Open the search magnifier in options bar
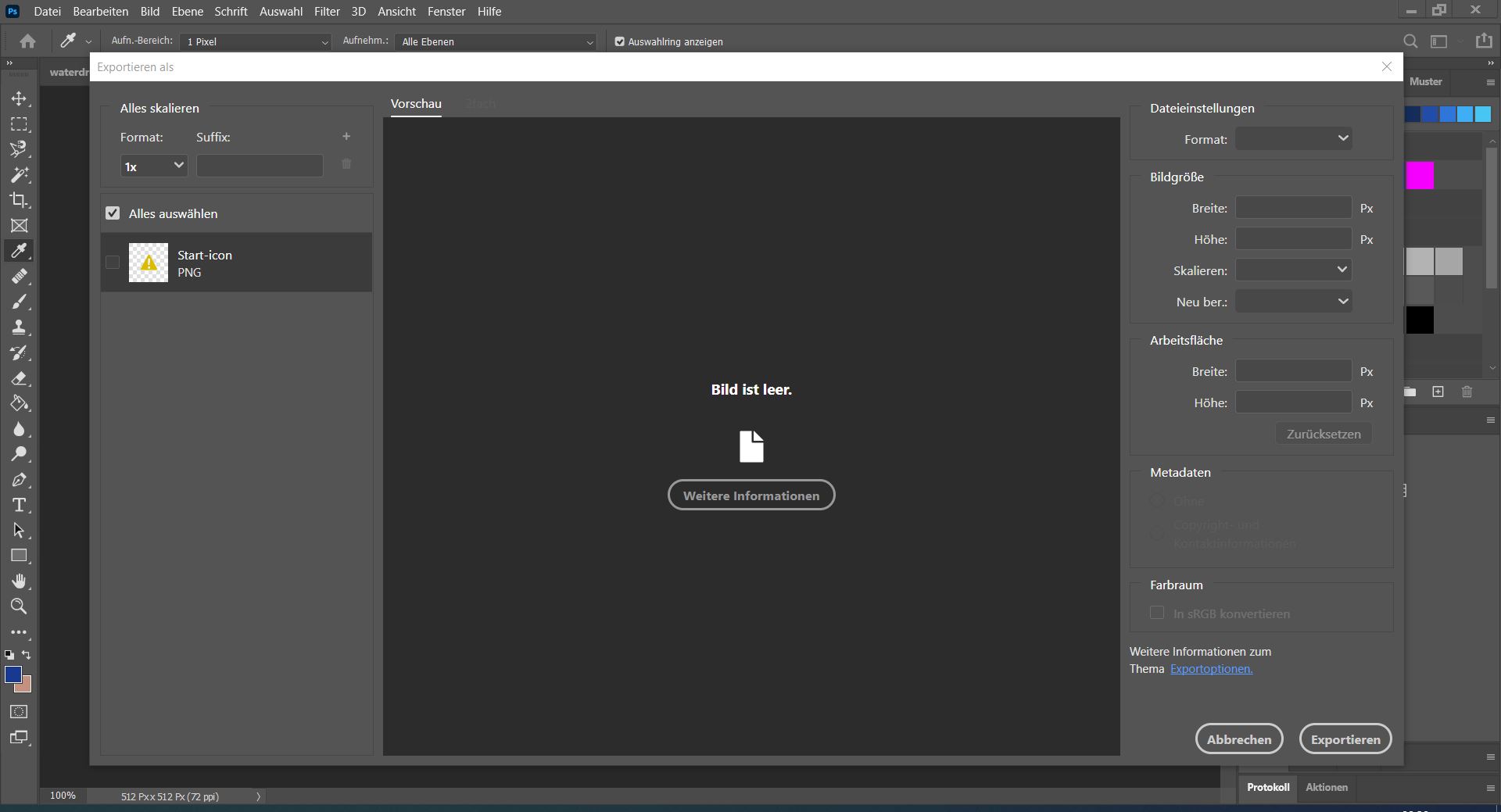The width and height of the screenshot is (1501, 812). [1410, 42]
